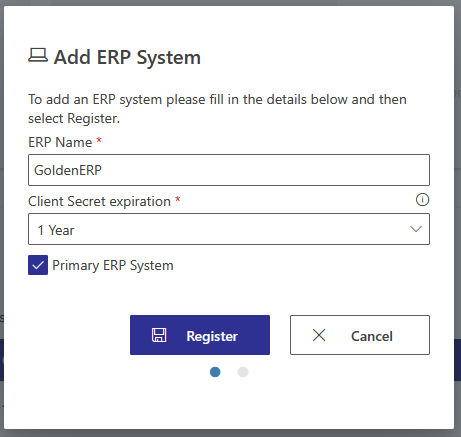Viewport: 461px width, 437px height.
Task: Open the info tooltip for Client Secret expiration
Action: tap(422, 200)
